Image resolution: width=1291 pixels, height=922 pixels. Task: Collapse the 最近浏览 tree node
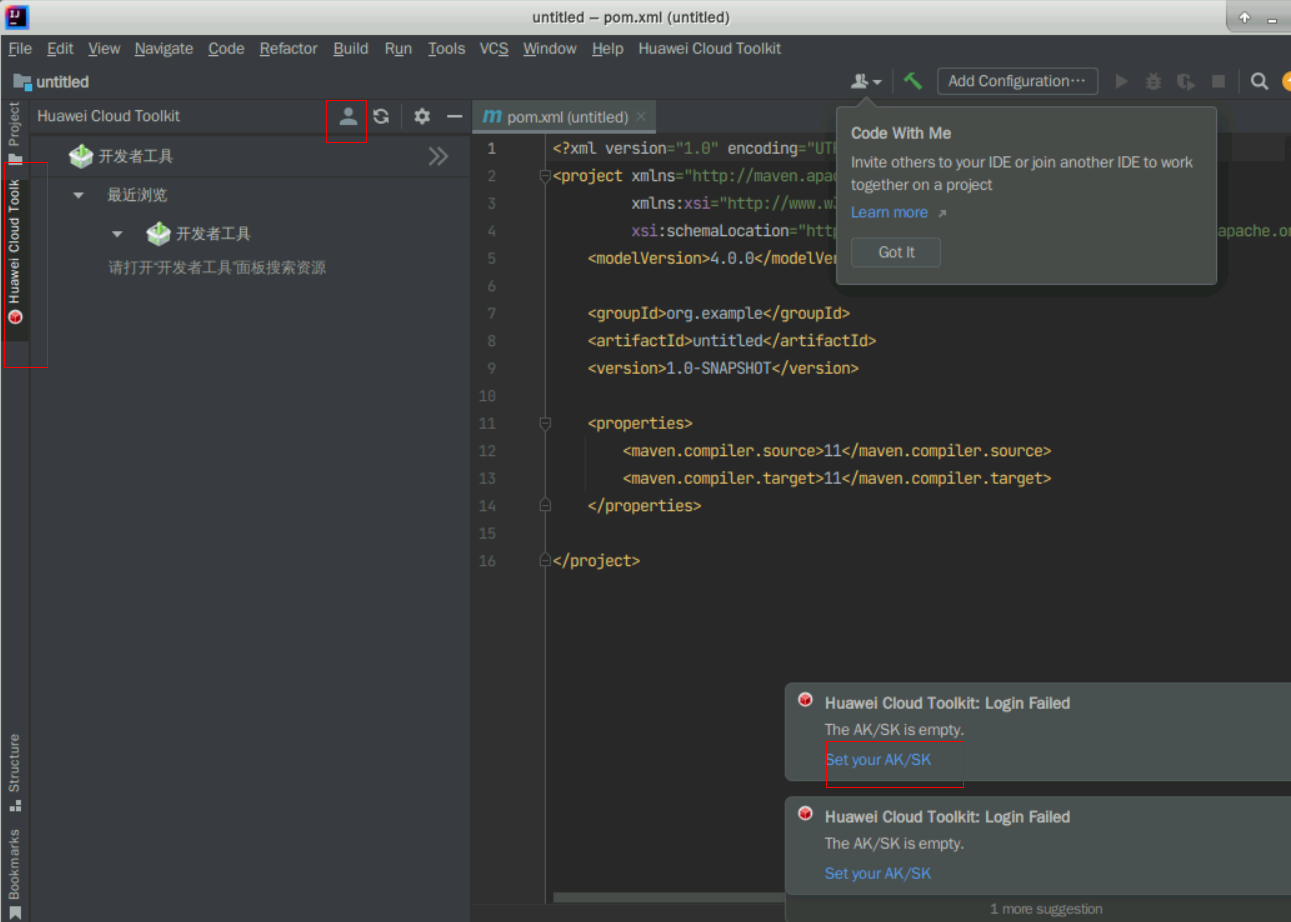(x=79, y=195)
